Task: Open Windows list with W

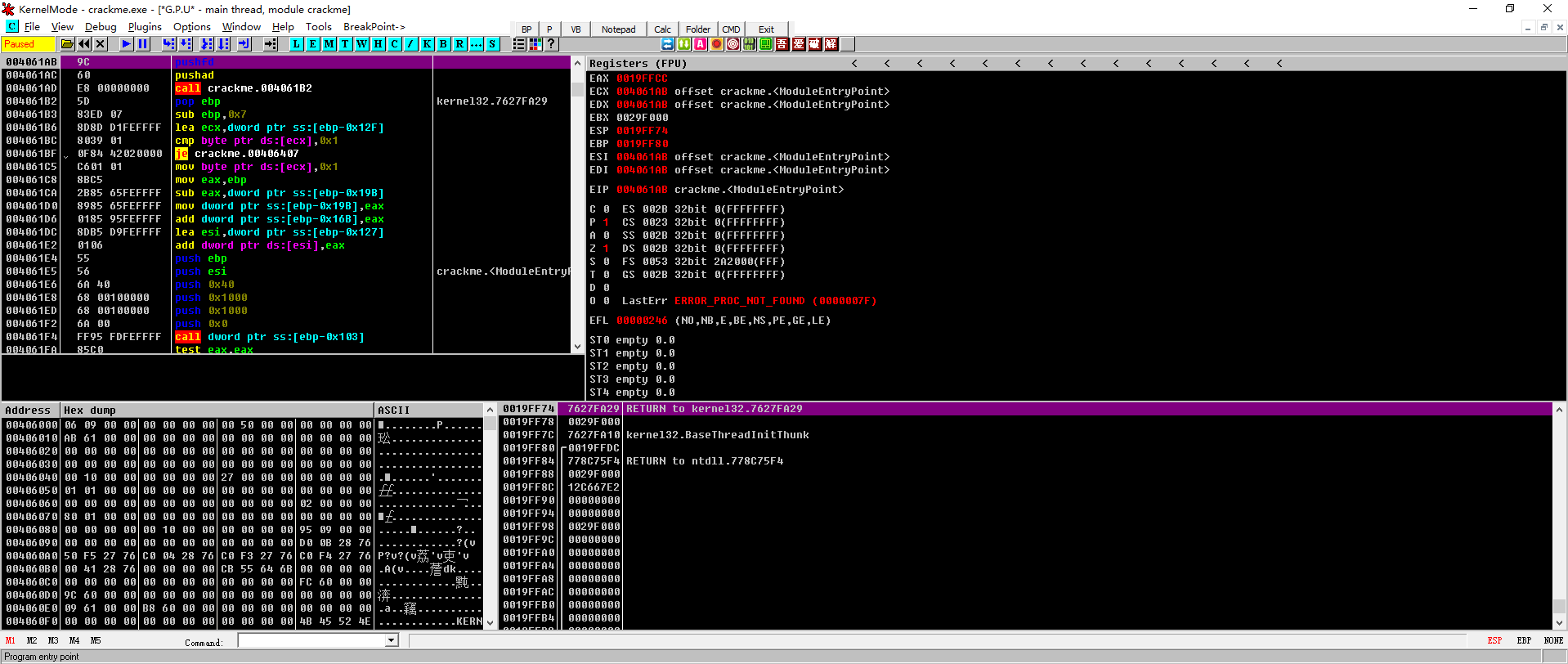Action: pyautogui.click(x=361, y=44)
